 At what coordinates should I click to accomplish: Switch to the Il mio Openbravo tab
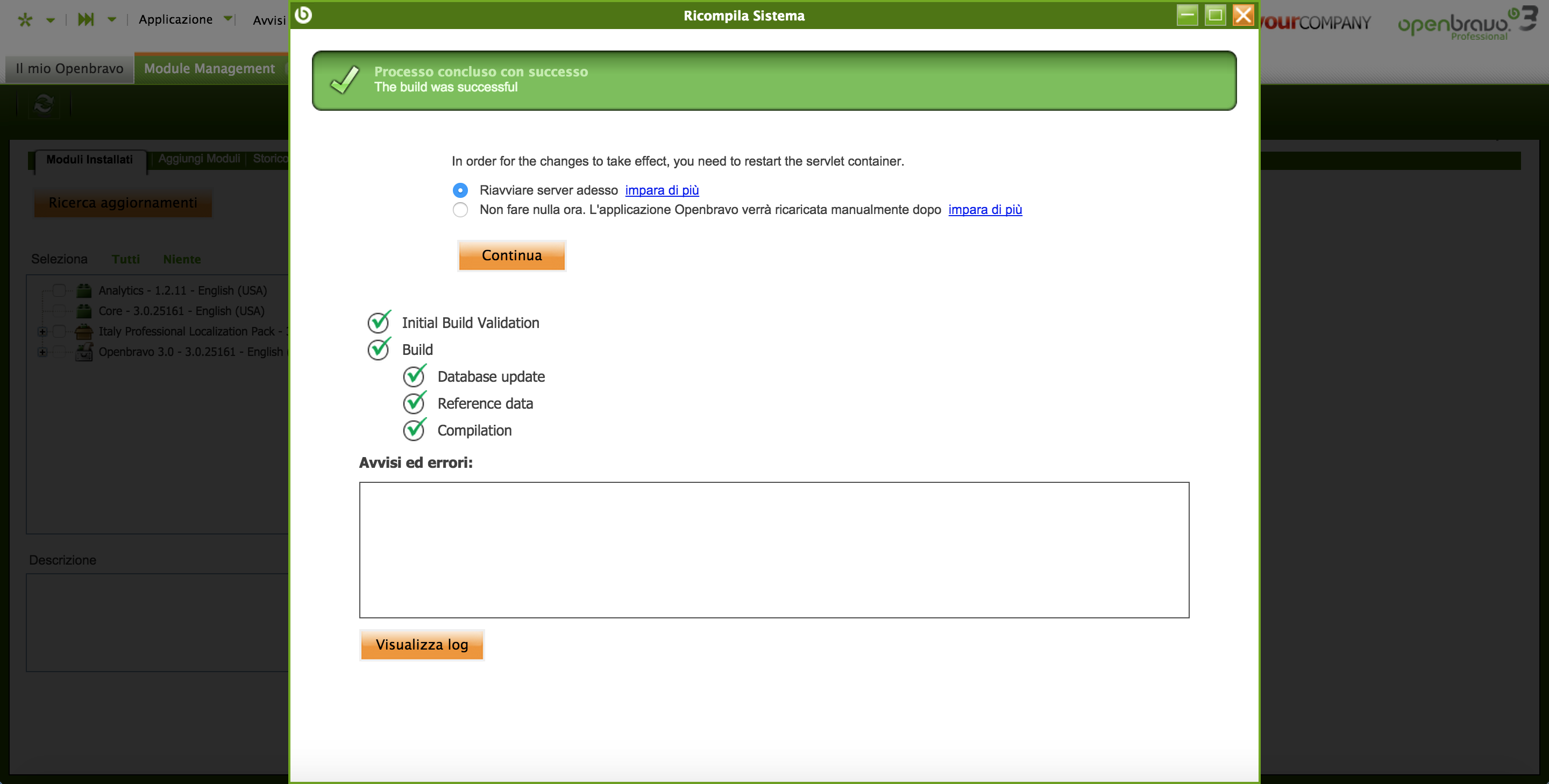(69, 68)
